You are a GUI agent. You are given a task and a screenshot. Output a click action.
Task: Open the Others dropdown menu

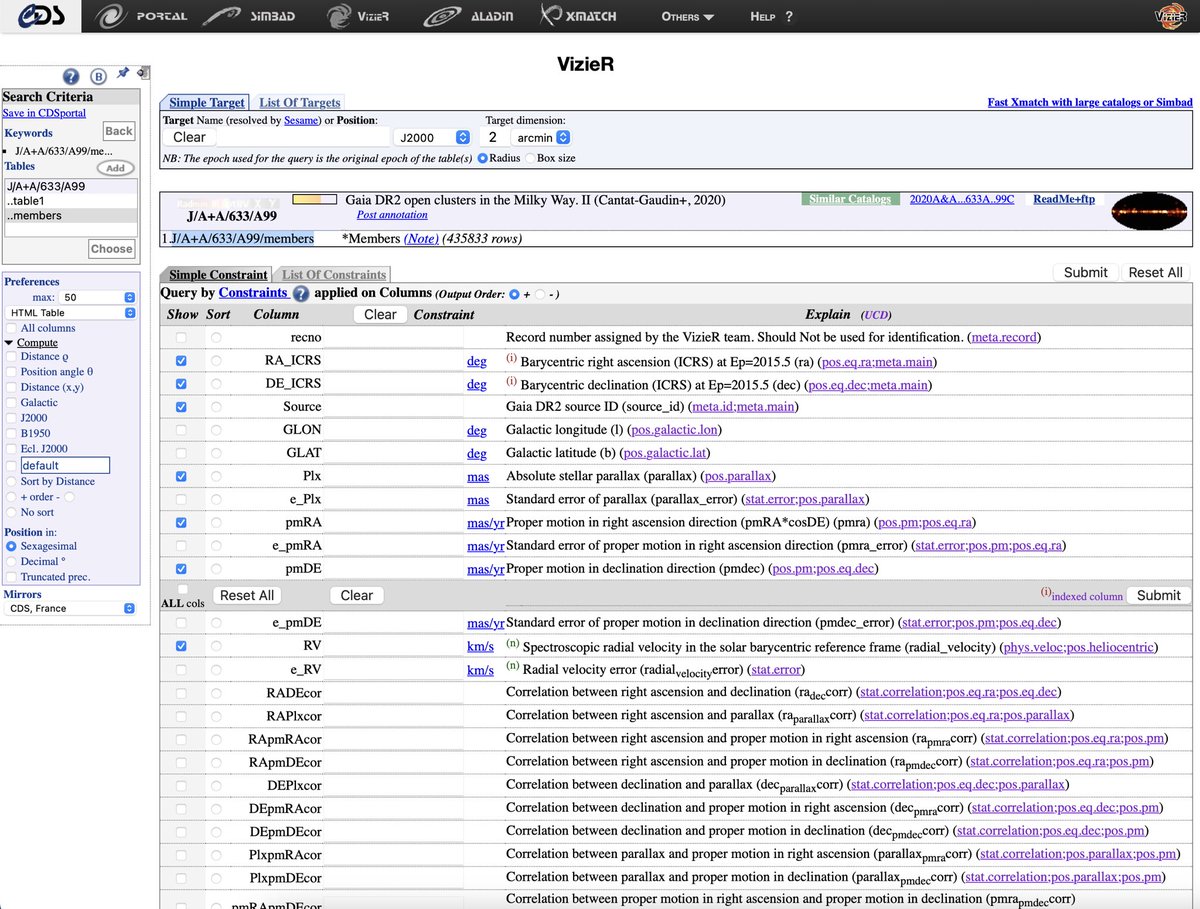pos(688,17)
